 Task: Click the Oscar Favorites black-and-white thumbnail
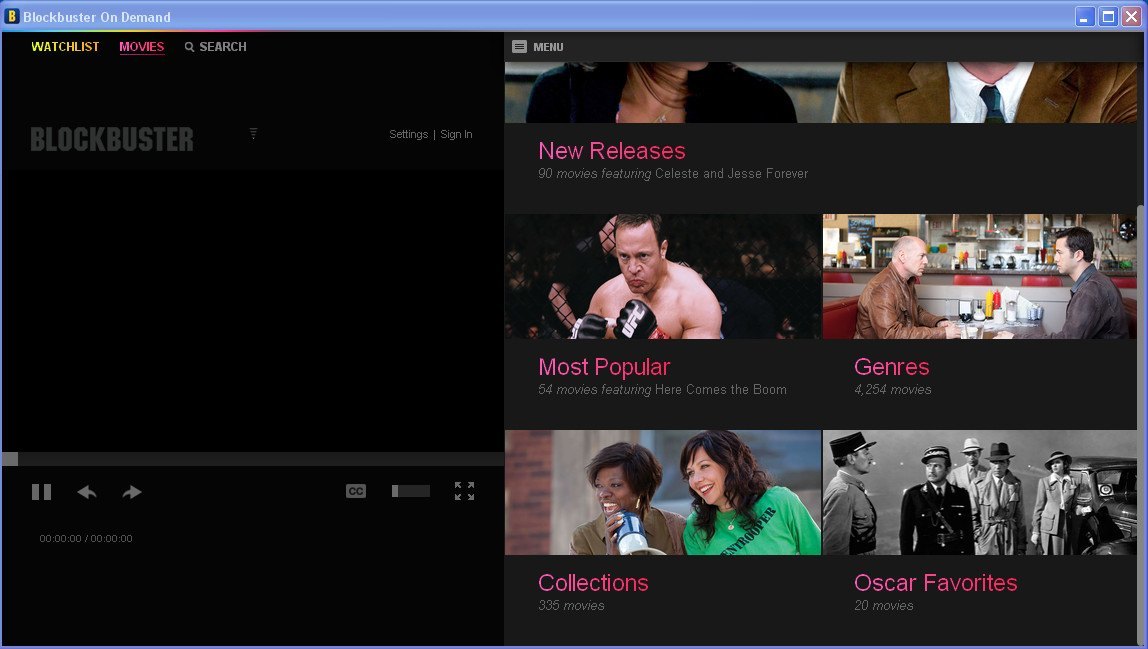pyautogui.click(x=980, y=492)
